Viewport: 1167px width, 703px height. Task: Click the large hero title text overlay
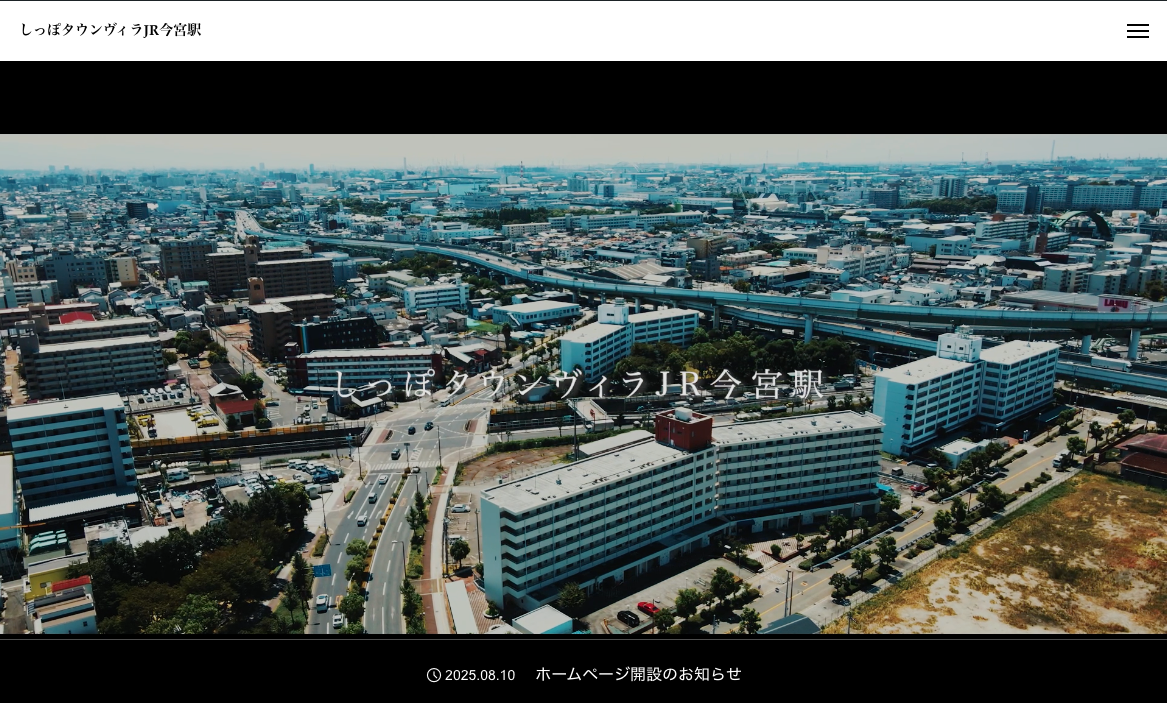580,384
